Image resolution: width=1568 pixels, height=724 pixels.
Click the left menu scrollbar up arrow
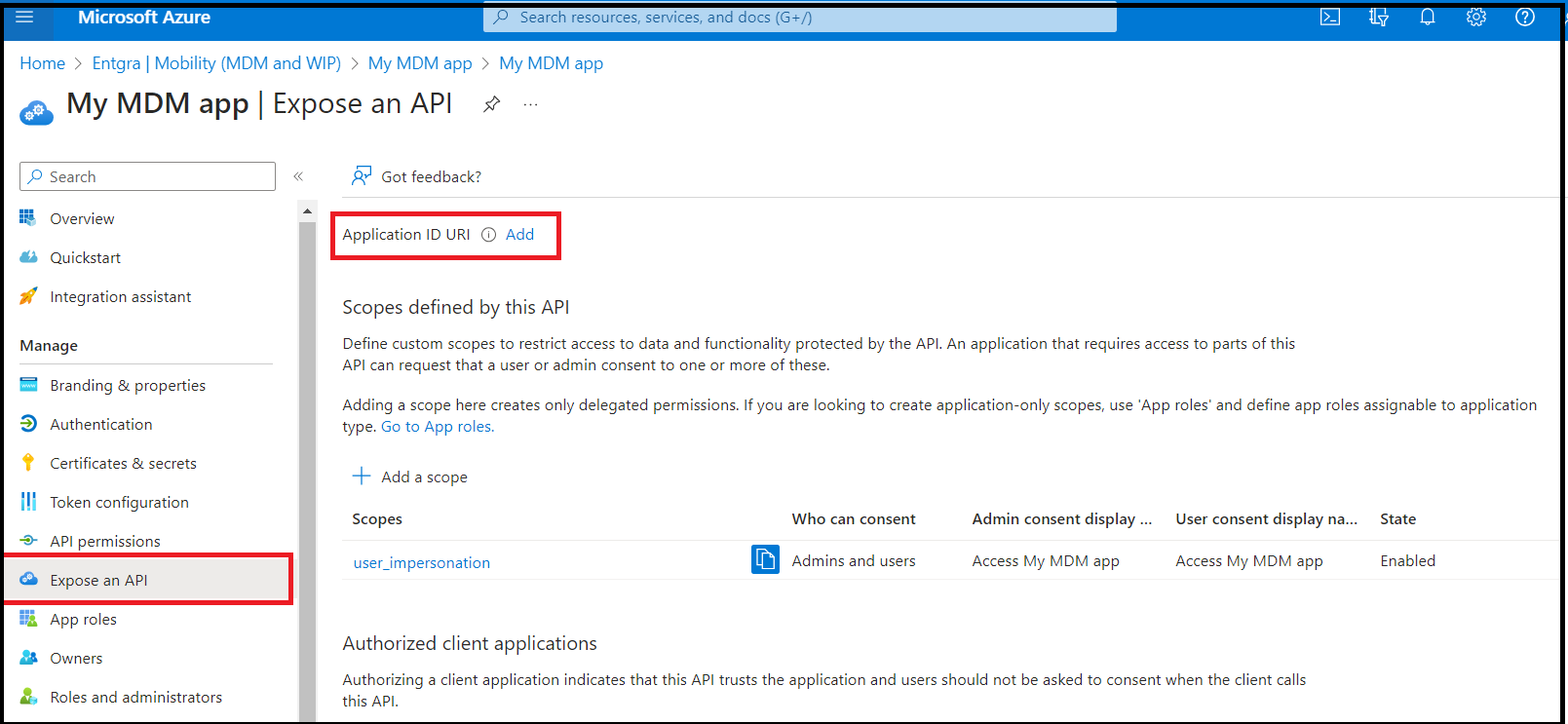(x=307, y=210)
